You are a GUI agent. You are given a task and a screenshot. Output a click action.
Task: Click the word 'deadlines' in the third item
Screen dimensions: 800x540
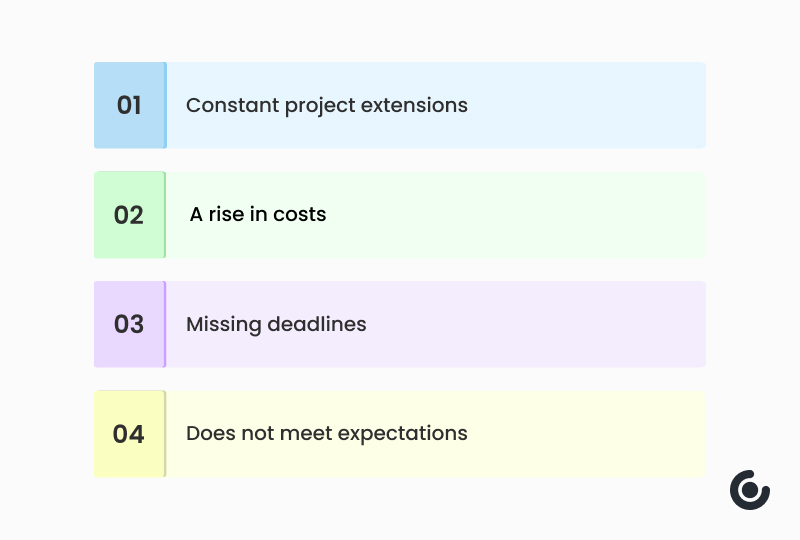click(x=316, y=324)
